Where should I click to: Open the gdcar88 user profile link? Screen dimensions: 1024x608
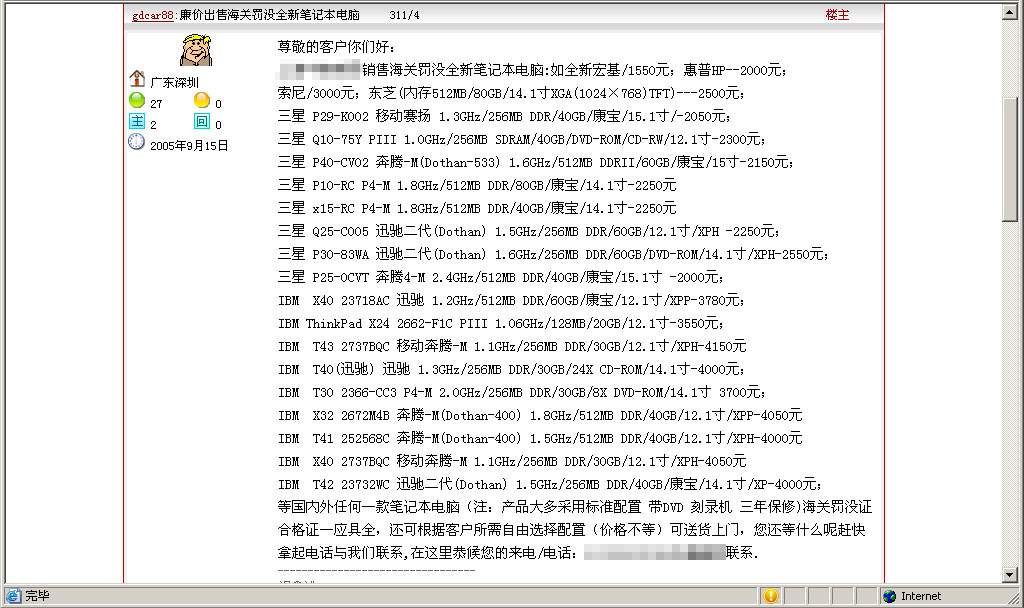click(153, 15)
